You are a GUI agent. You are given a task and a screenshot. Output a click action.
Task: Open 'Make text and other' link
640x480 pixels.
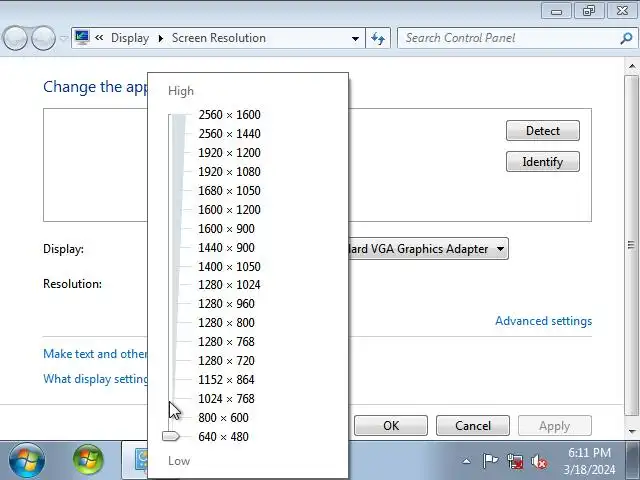tap(95, 353)
